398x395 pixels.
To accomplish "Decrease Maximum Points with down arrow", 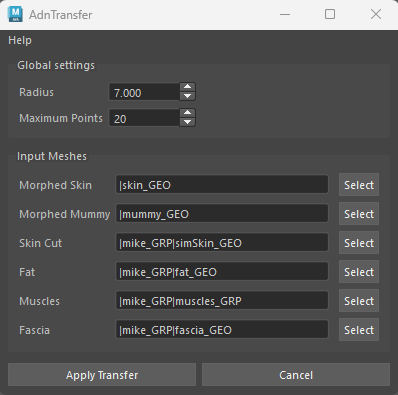I will tap(188, 122).
